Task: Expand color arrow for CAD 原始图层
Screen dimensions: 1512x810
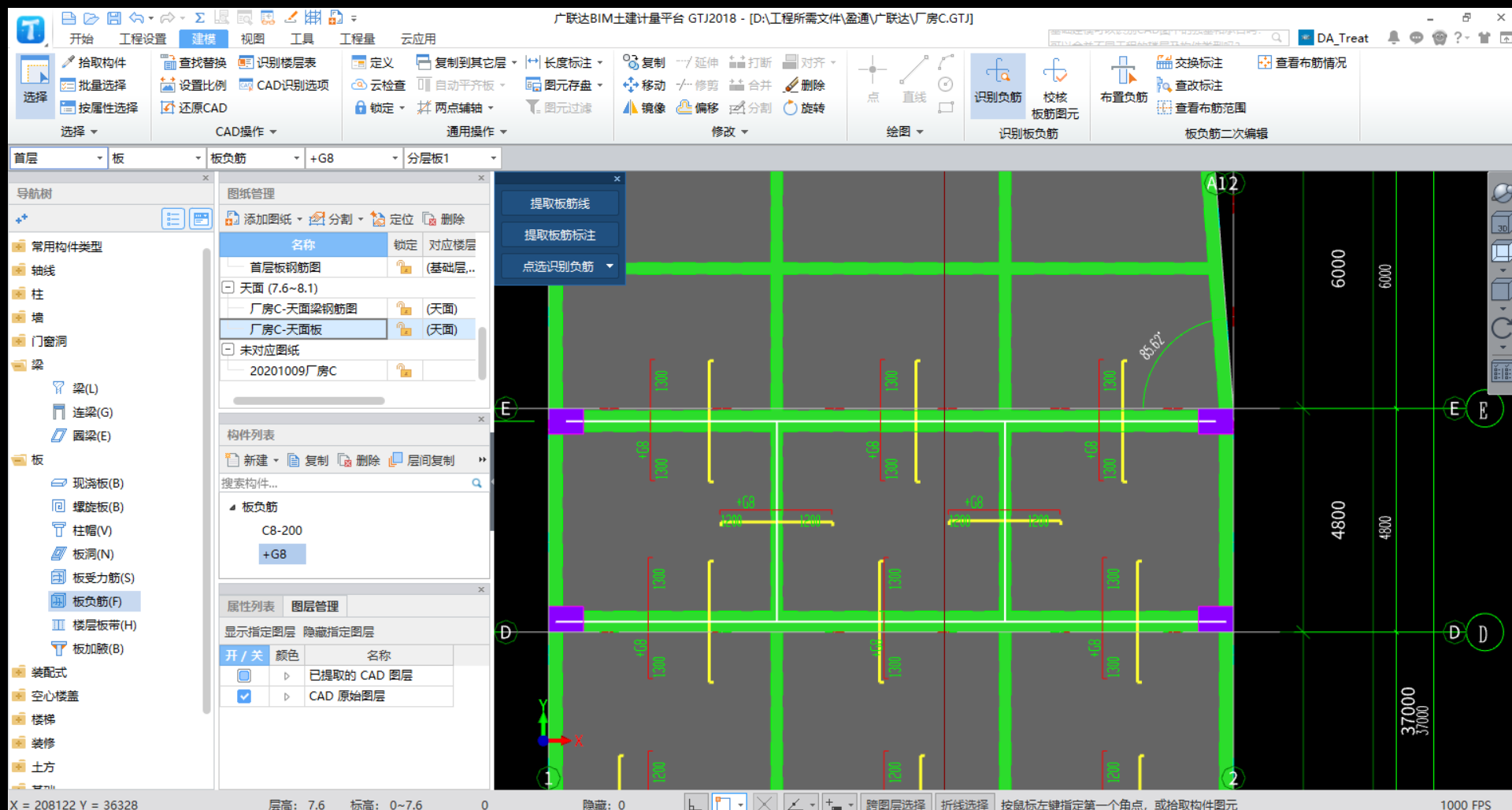Action: [287, 696]
